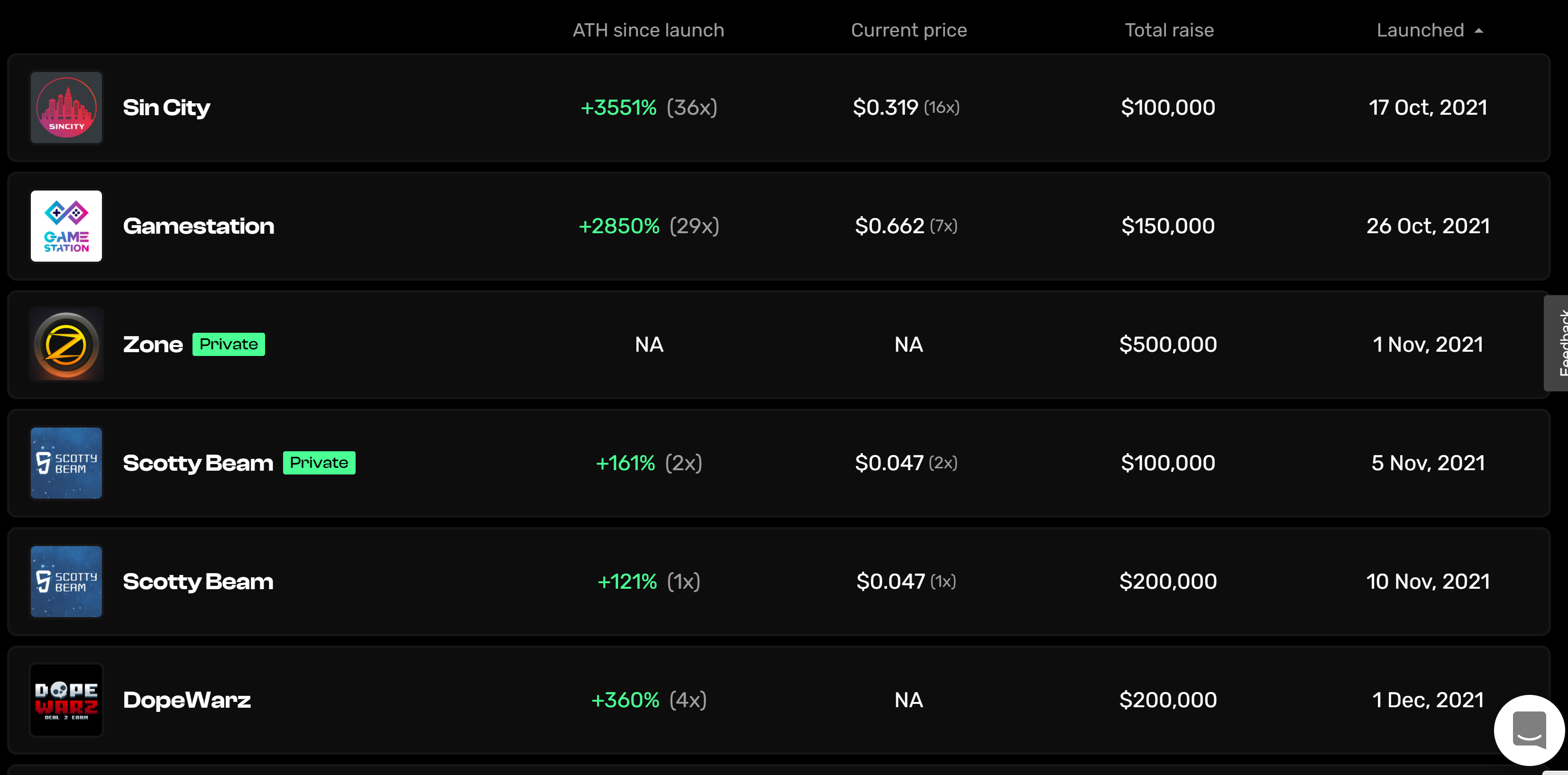Image resolution: width=1568 pixels, height=775 pixels.
Task: Select Sin City +3551% ATH value
Action: (x=618, y=108)
